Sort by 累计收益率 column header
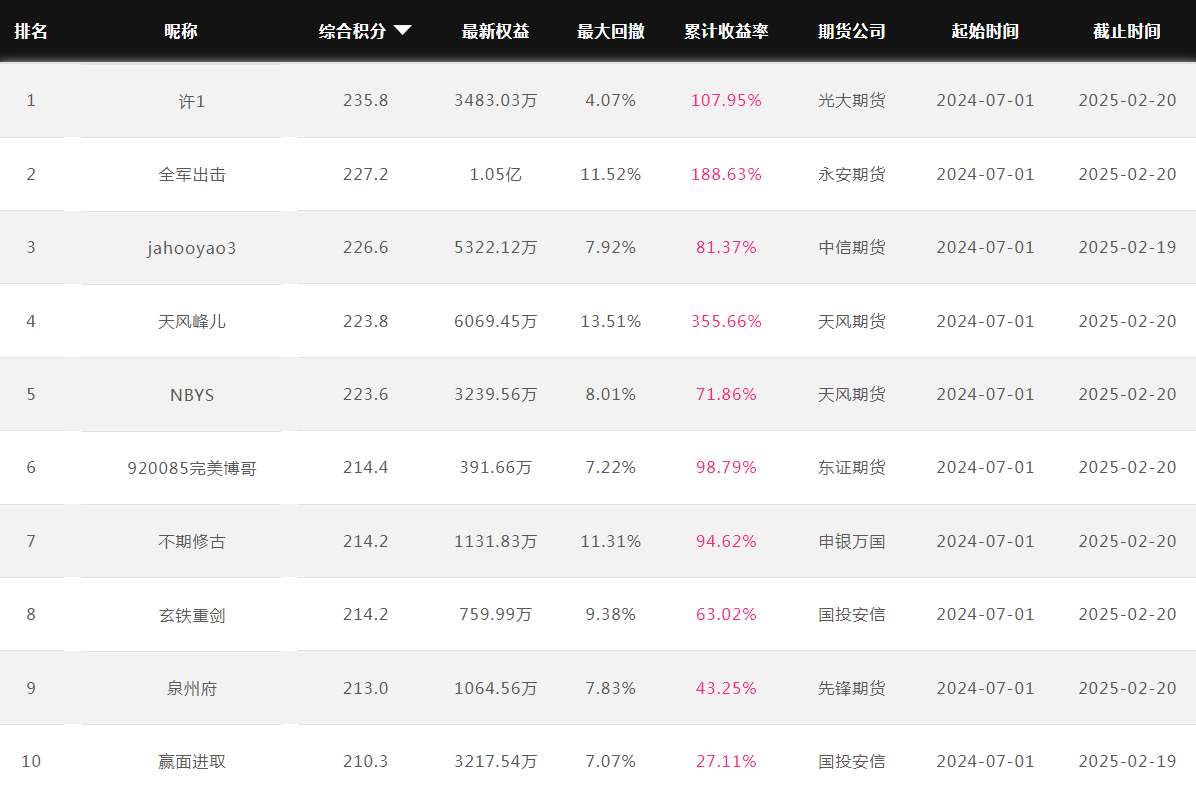The height and width of the screenshot is (797, 1196). (x=726, y=31)
